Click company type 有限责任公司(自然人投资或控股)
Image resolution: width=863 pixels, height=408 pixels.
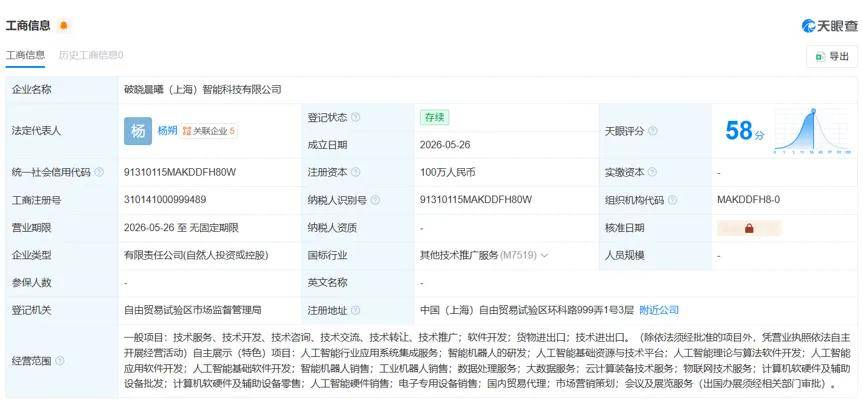[x=196, y=255]
